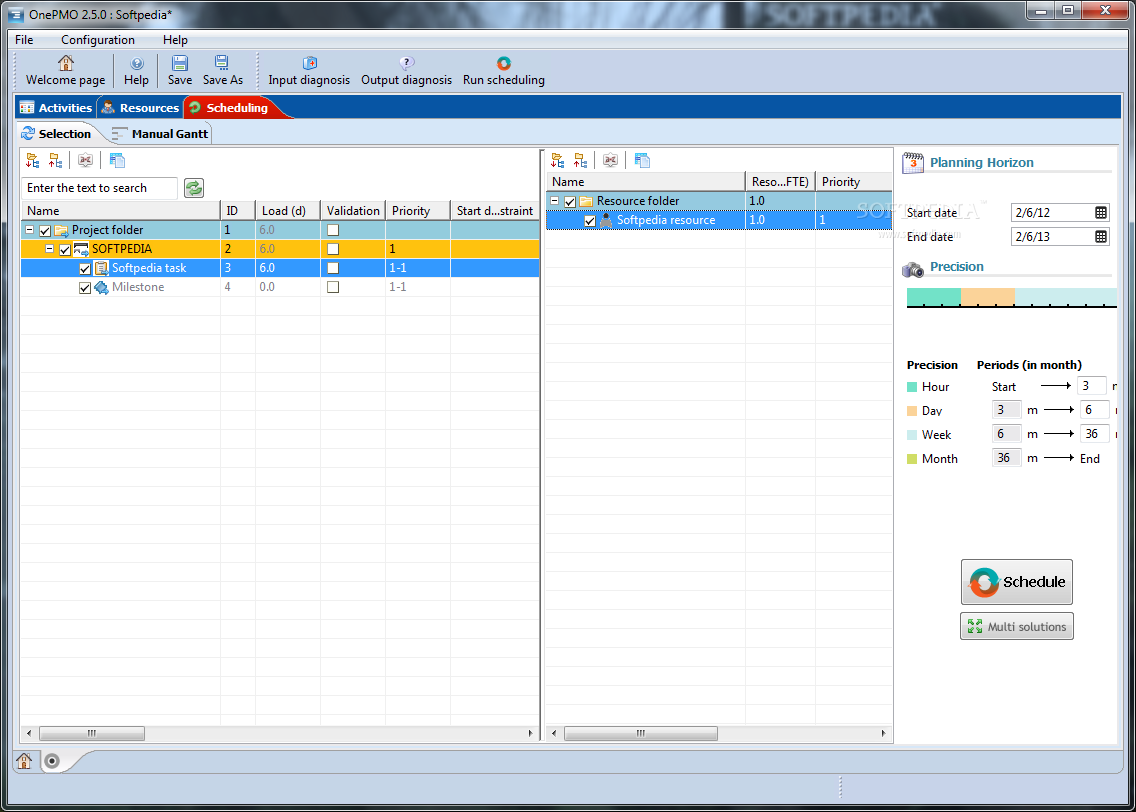Collapse the Project folder tree node
The height and width of the screenshot is (812, 1136).
[30, 230]
